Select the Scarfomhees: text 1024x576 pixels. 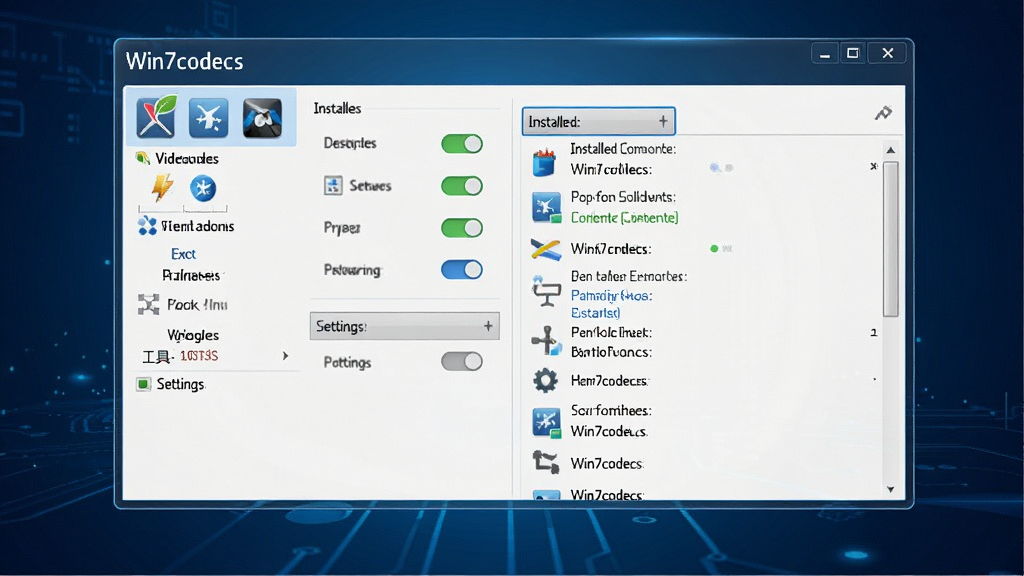(x=611, y=411)
